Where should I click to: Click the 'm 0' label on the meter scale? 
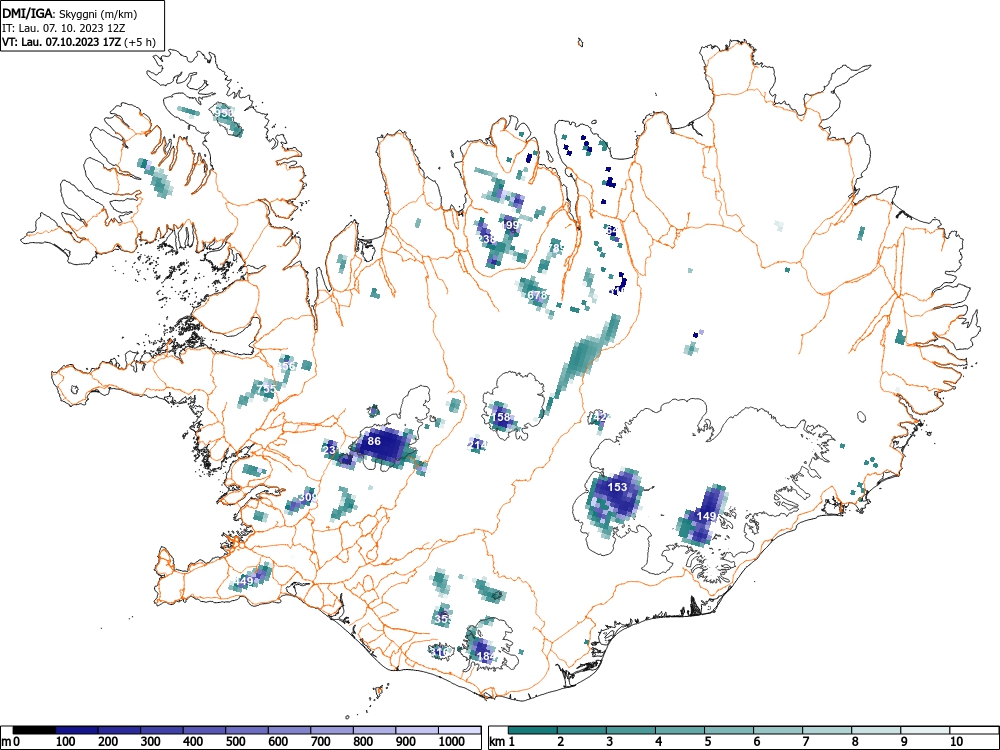[x=11, y=742]
